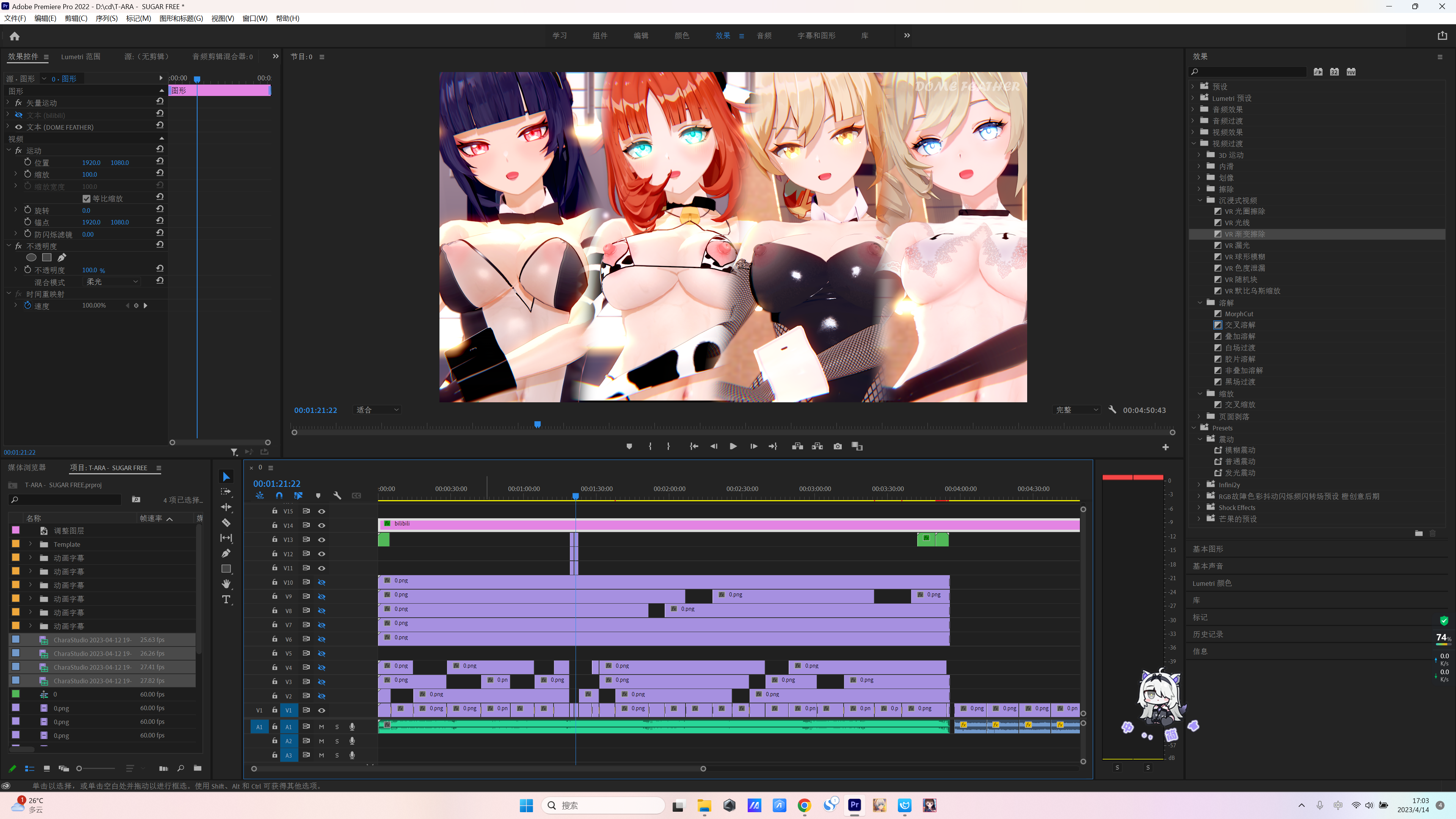Viewport: 1456px width, 819px height.
Task: Select the Hand tool
Action: coord(226,584)
